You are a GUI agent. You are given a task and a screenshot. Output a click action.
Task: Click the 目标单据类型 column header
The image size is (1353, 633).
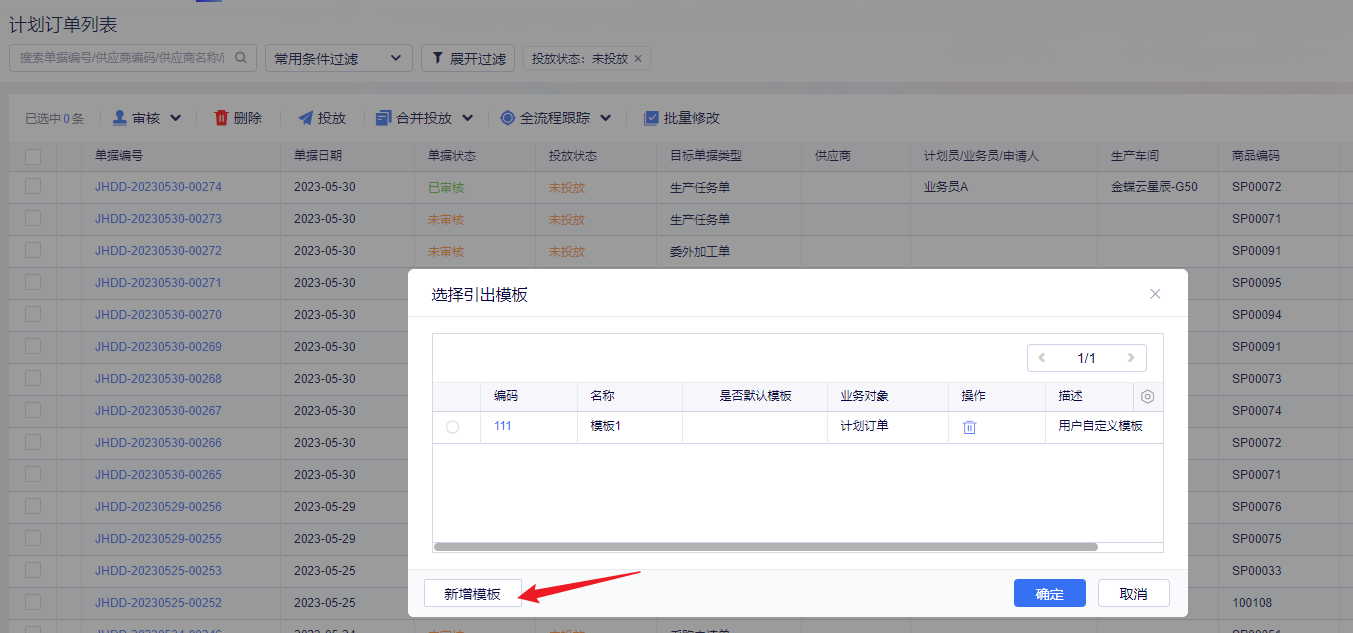click(706, 156)
